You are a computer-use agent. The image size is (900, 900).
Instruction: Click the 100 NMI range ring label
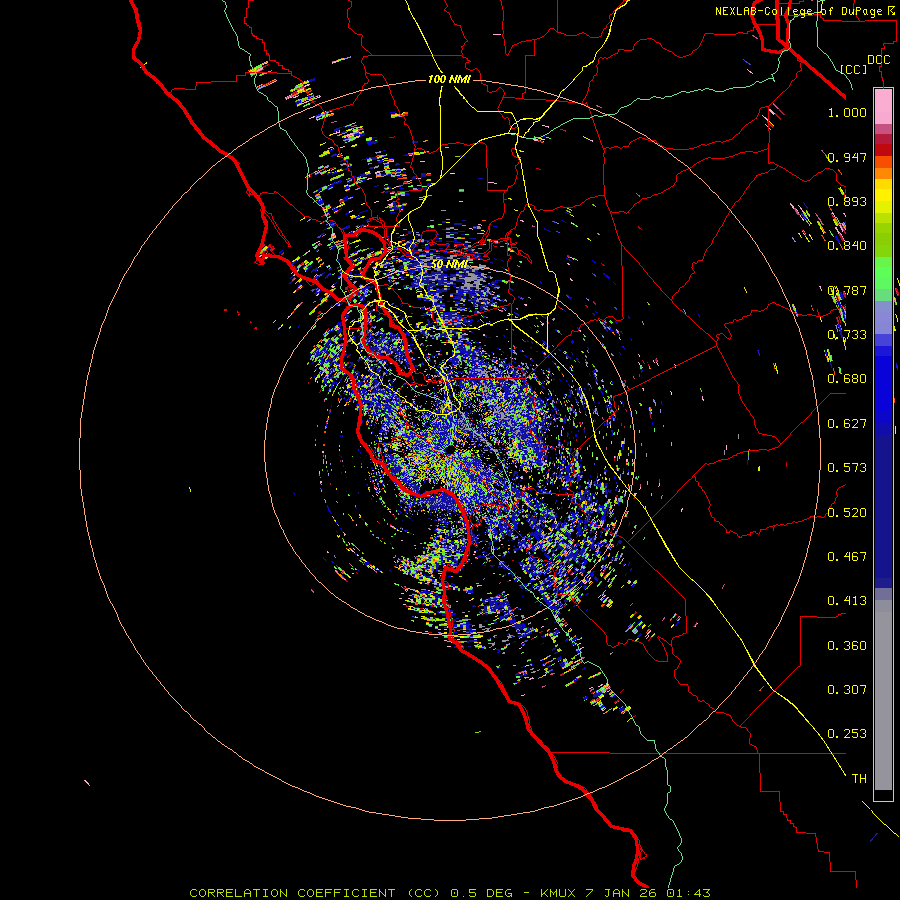click(449, 79)
